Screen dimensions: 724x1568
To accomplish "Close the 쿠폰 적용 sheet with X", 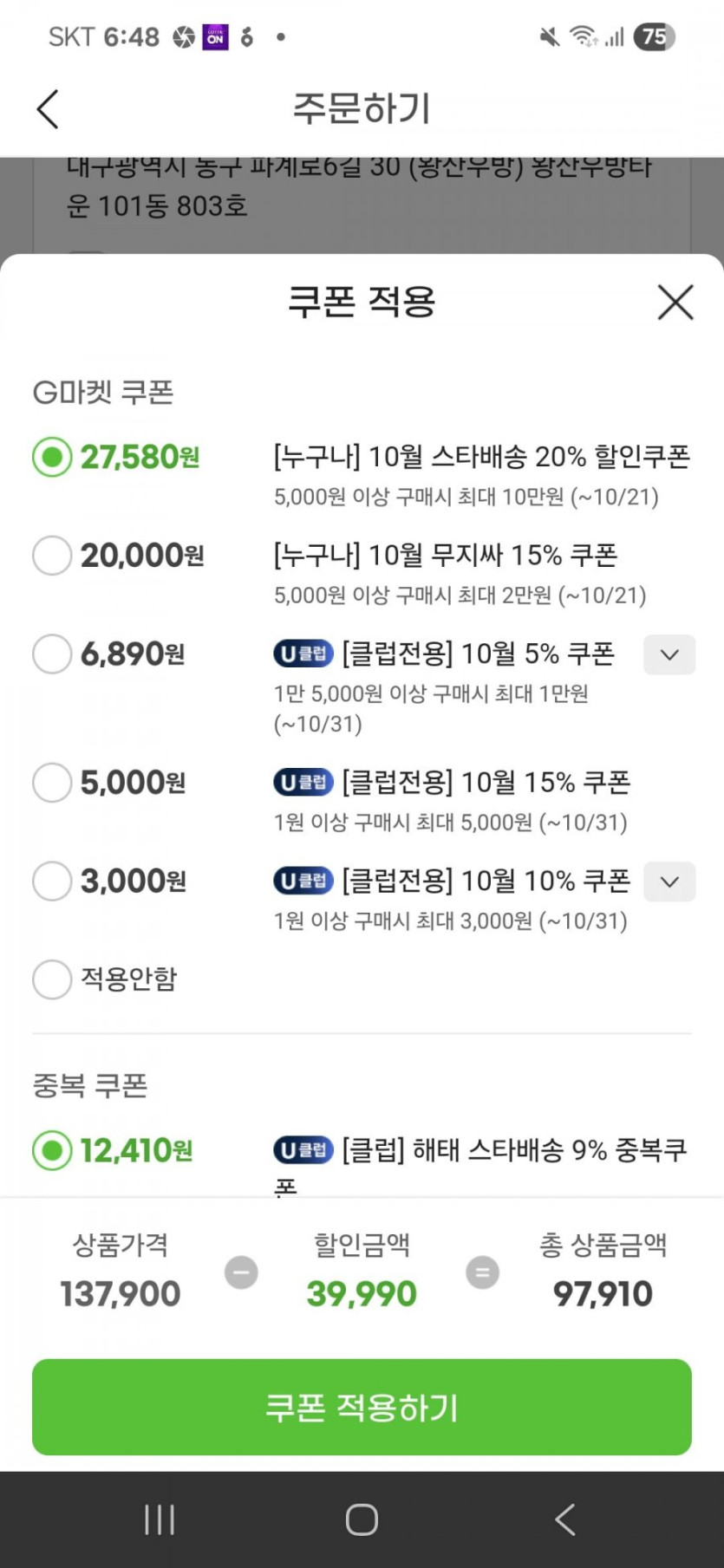I will click(x=675, y=303).
